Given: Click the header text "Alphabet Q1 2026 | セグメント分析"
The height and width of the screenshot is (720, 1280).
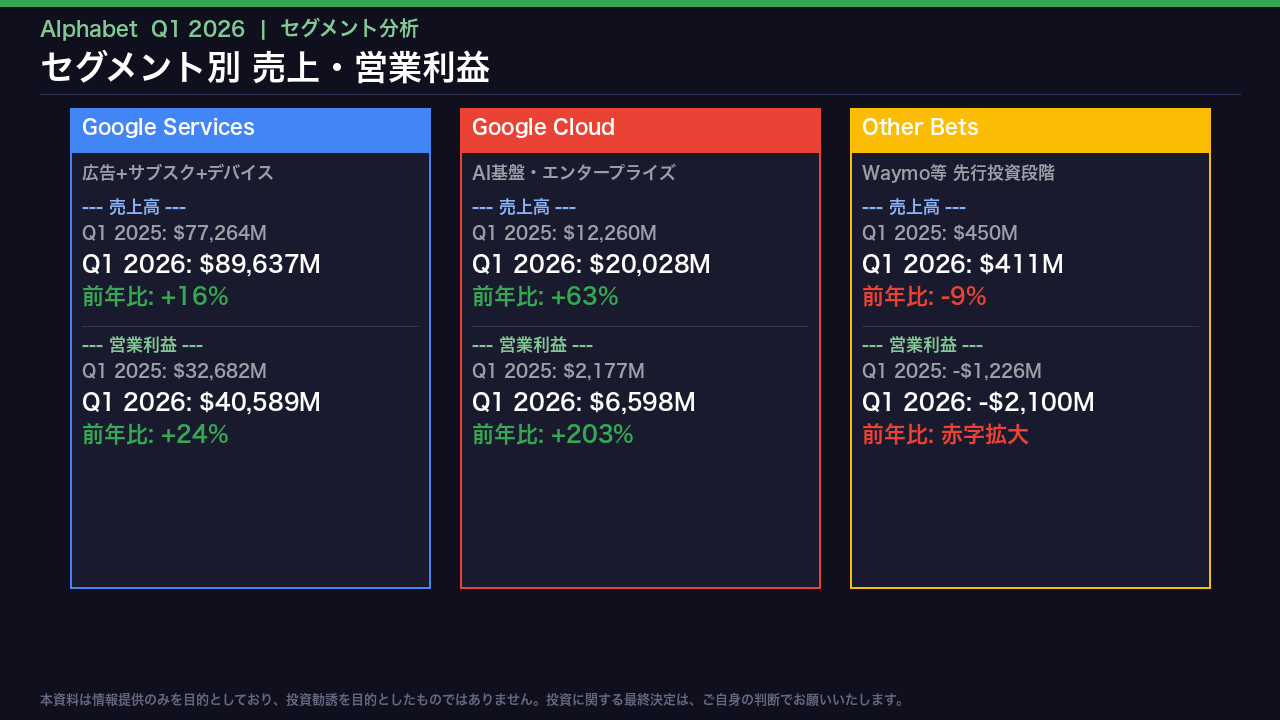Looking at the screenshot, I should tap(229, 29).
